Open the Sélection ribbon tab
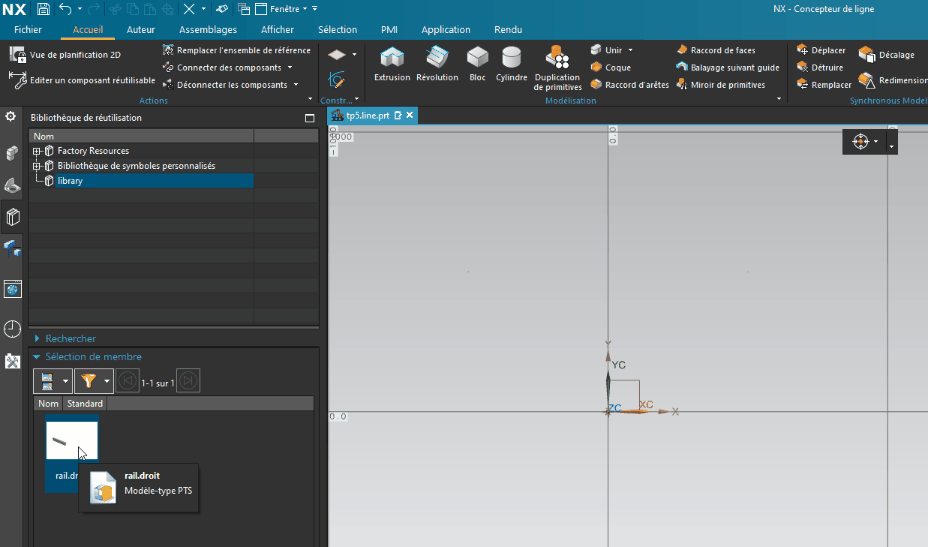This screenshot has width=928, height=547. (337, 30)
